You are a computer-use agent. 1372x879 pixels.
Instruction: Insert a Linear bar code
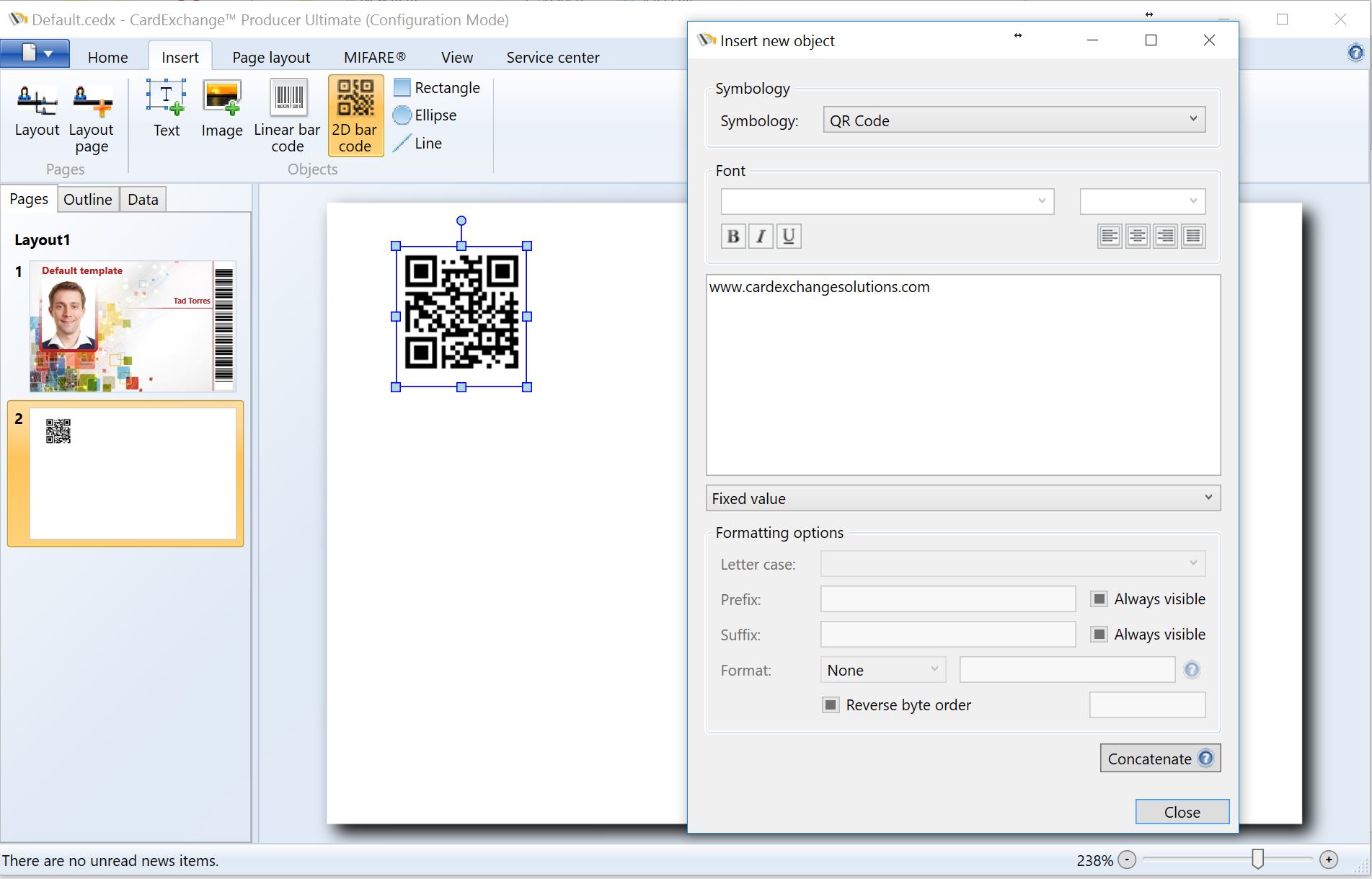coord(288,115)
